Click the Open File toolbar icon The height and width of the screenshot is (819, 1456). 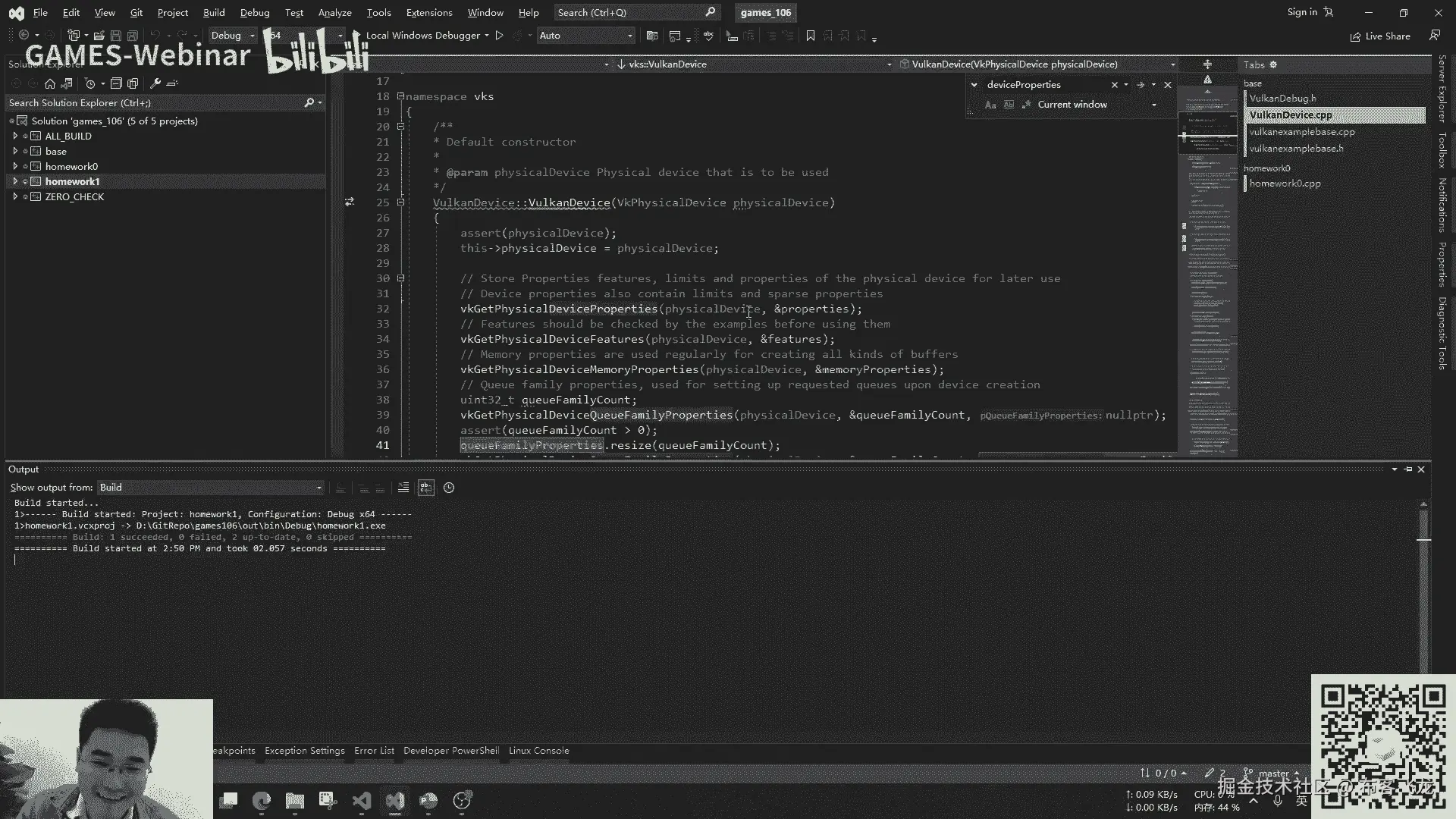coord(99,36)
